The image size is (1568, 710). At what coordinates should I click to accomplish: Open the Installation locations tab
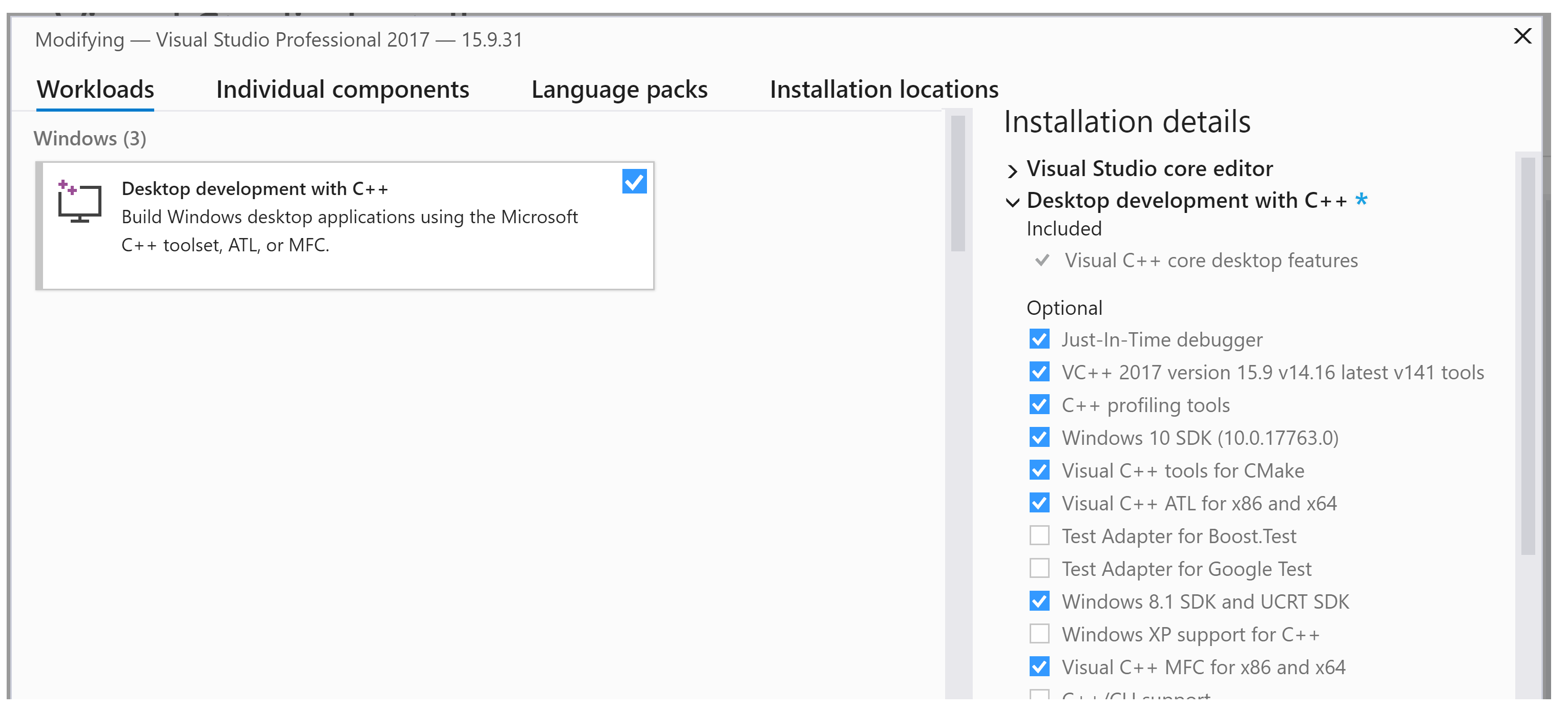(x=884, y=90)
